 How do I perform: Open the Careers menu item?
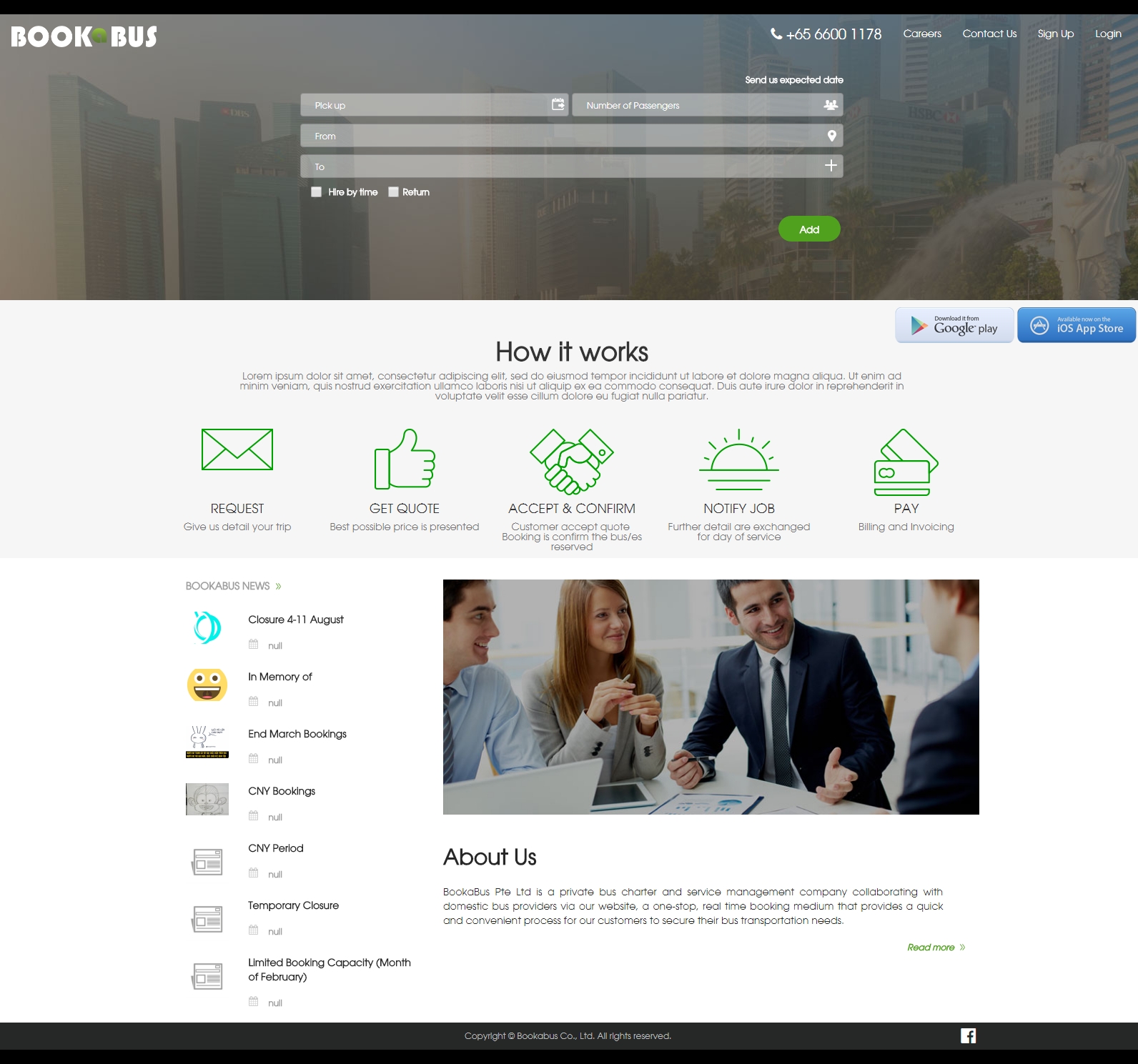922,34
